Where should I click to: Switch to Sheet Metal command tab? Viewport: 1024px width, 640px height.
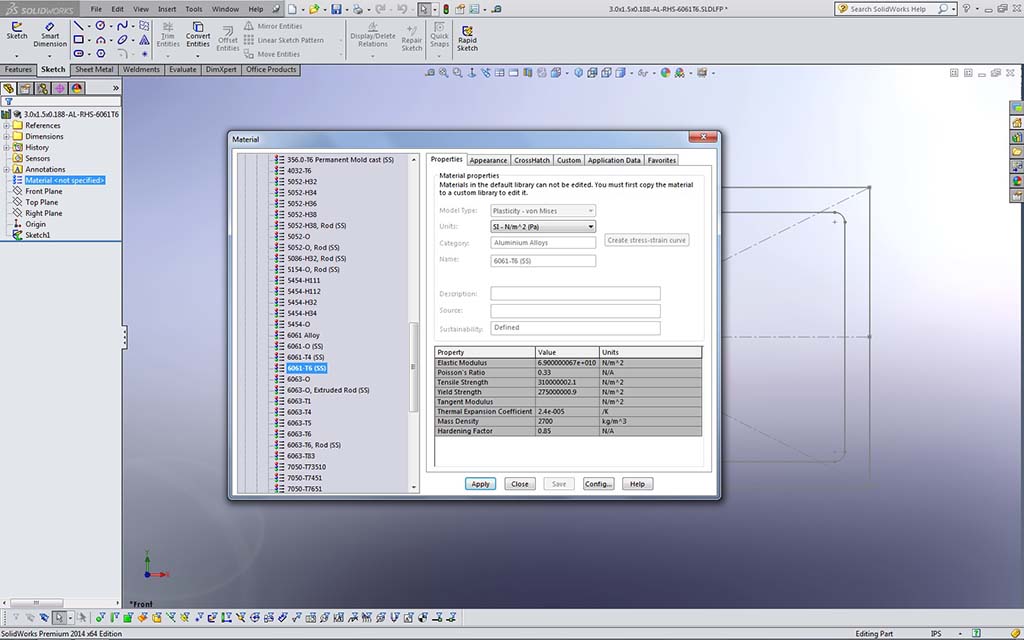[94, 70]
